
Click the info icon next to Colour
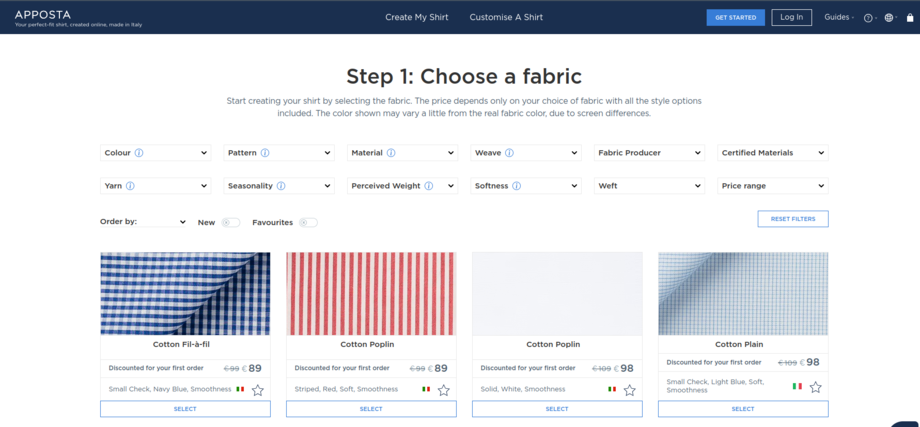click(139, 153)
